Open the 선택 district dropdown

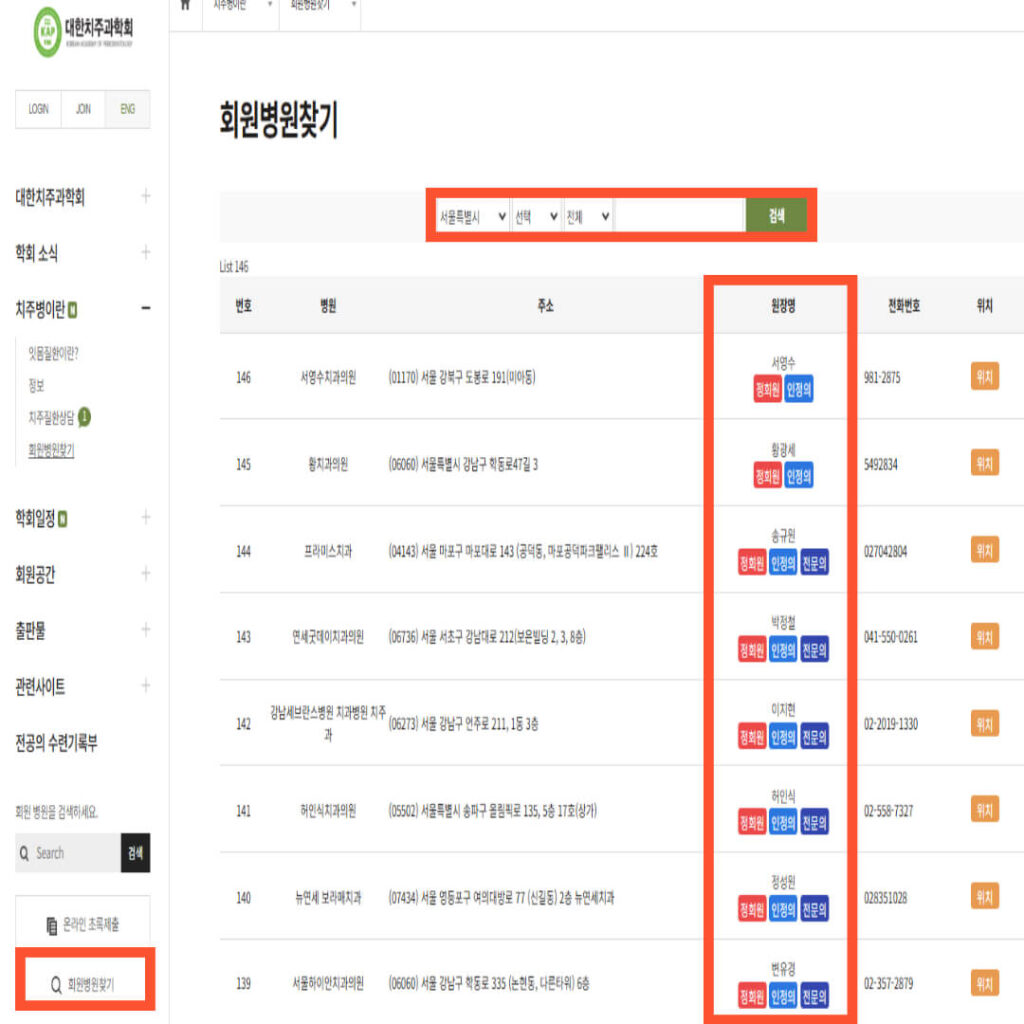click(535, 216)
